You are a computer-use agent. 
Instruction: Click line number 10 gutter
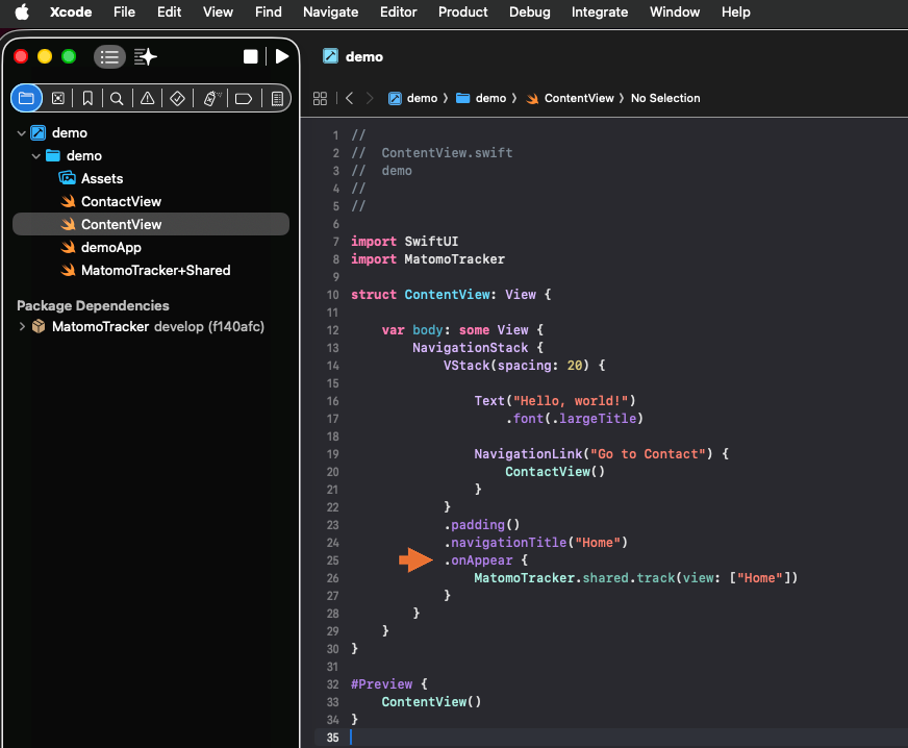tap(332, 295)
